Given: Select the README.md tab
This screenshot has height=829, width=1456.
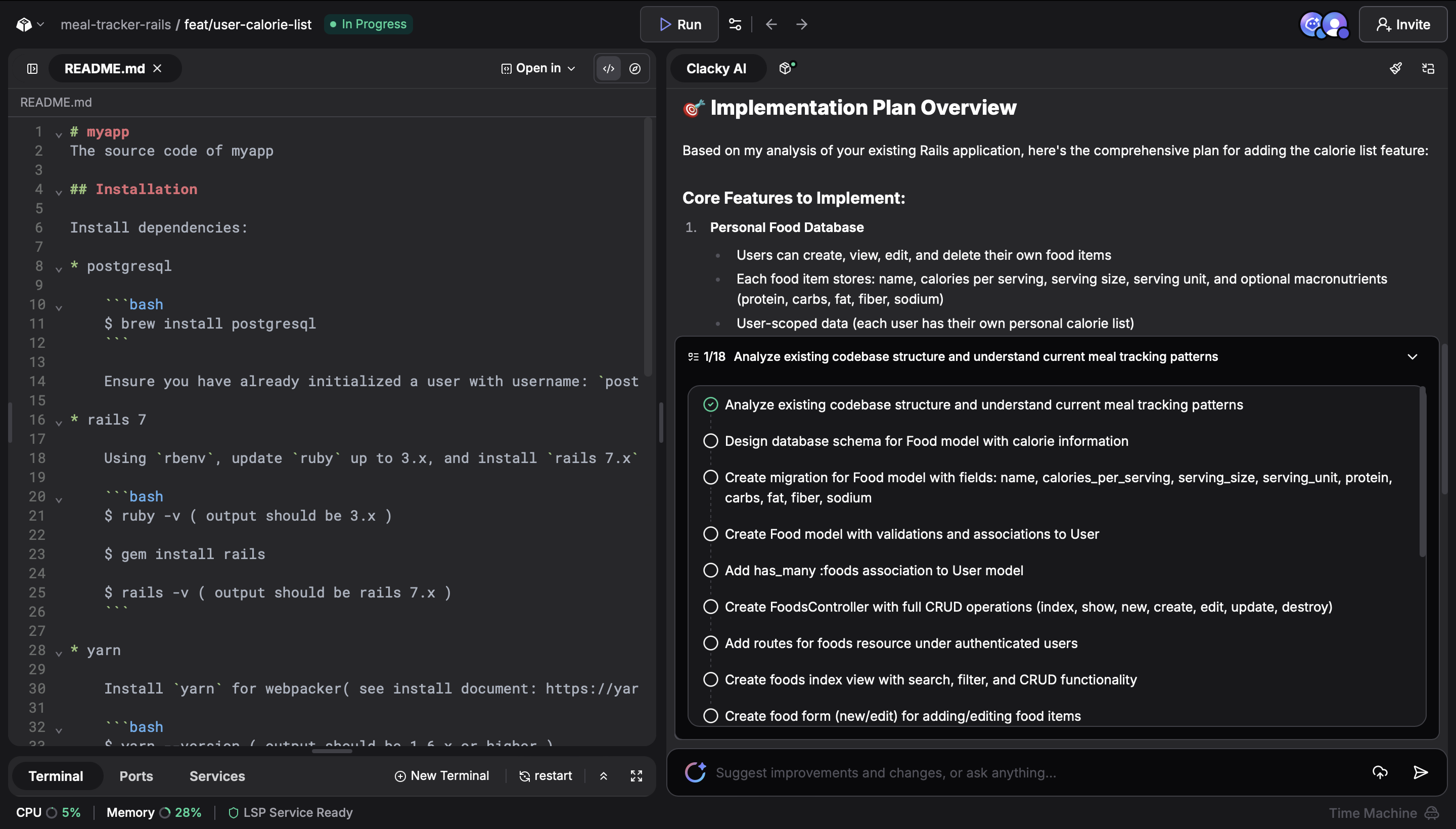Looking at the screenshot, I should click(105, 68).
